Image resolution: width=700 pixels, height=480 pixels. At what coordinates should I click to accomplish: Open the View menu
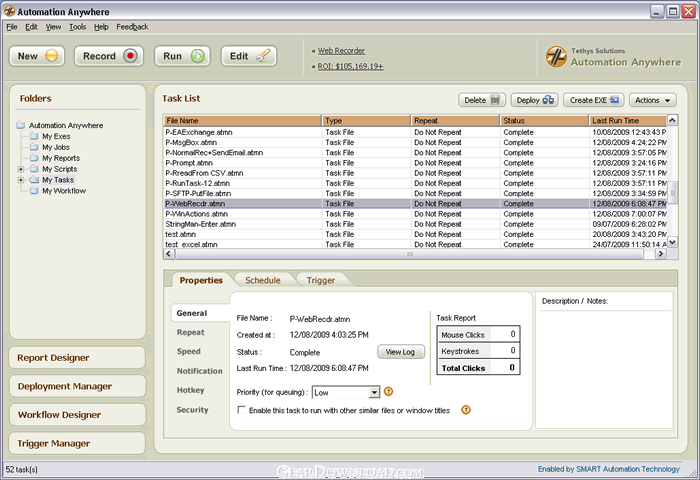click(x=53, y=27)
